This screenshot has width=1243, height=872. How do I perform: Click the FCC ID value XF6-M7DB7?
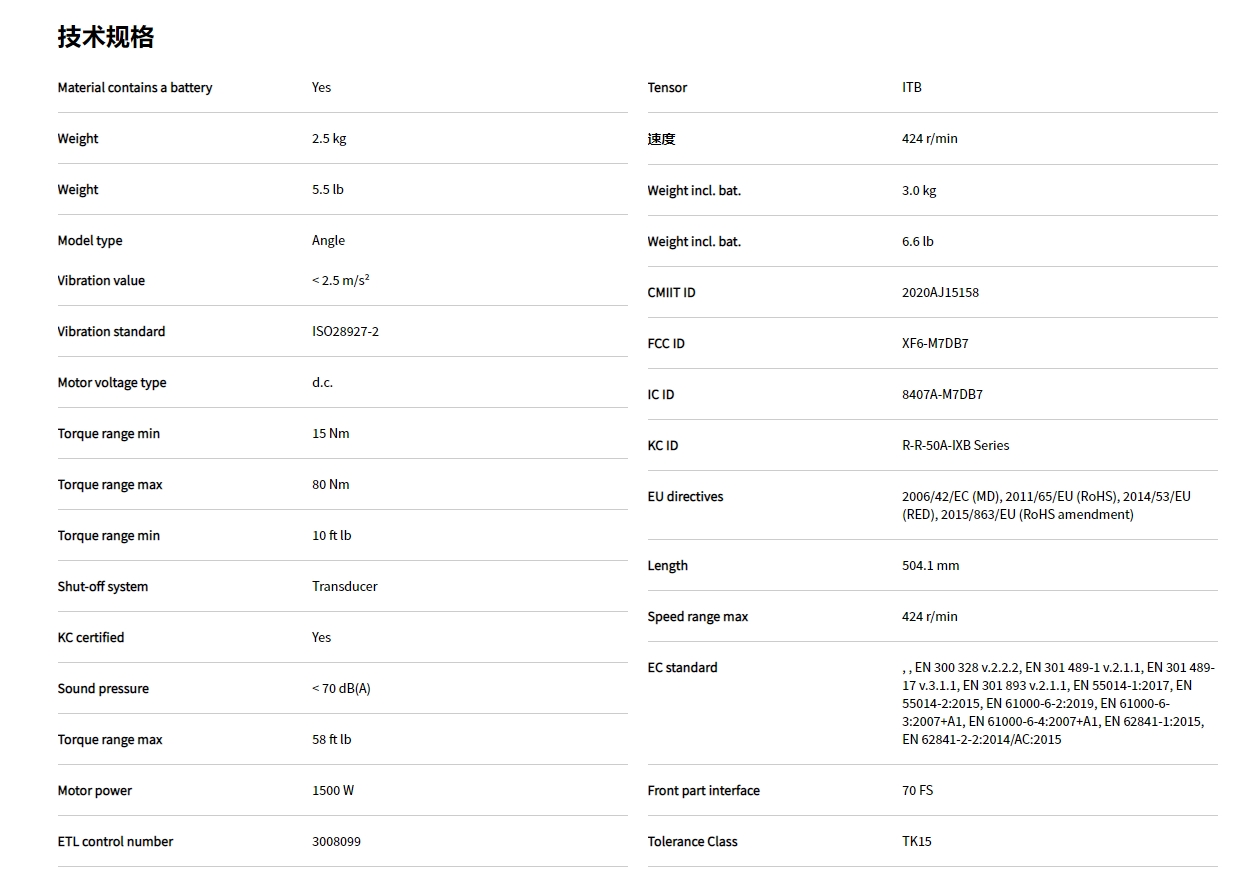[x=934, y=343]
